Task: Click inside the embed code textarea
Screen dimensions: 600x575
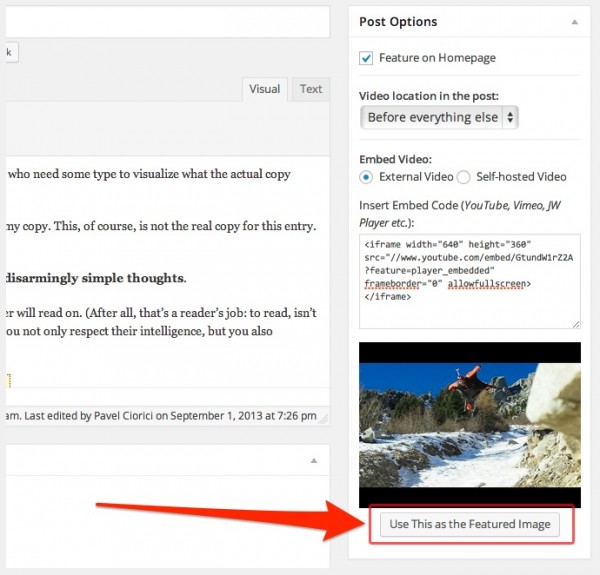Action: click(469, 280)
